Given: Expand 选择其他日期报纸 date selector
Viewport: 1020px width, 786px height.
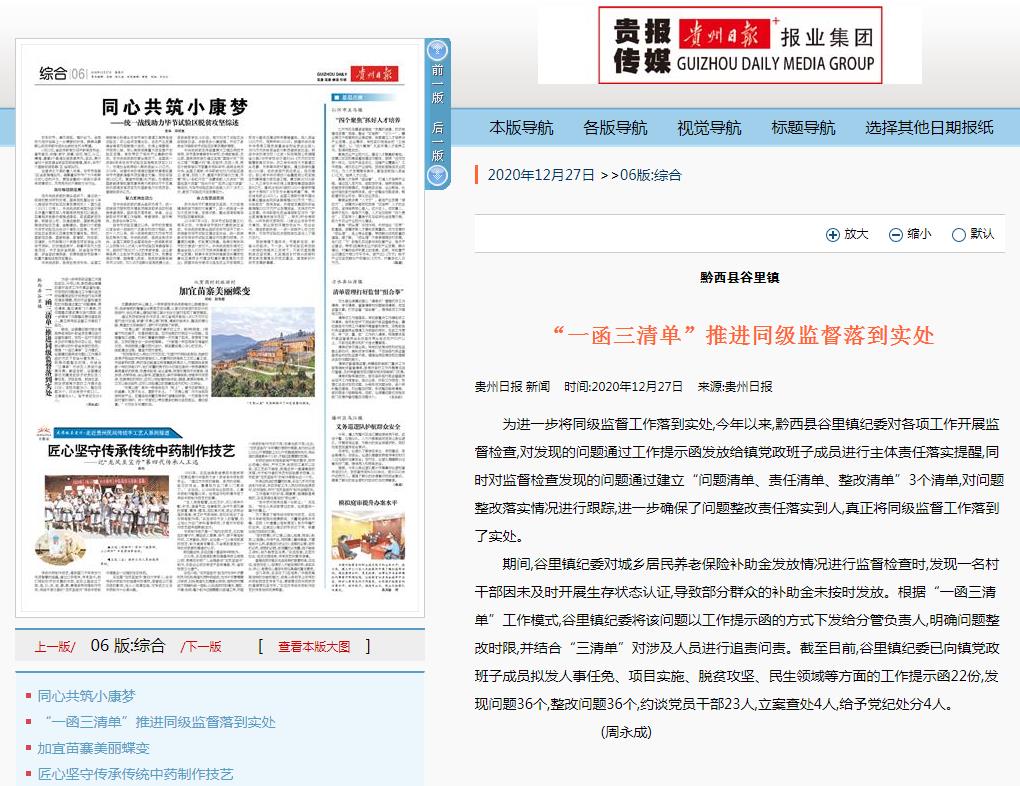Looking at the screenshot, I should [x=929, y=127].
